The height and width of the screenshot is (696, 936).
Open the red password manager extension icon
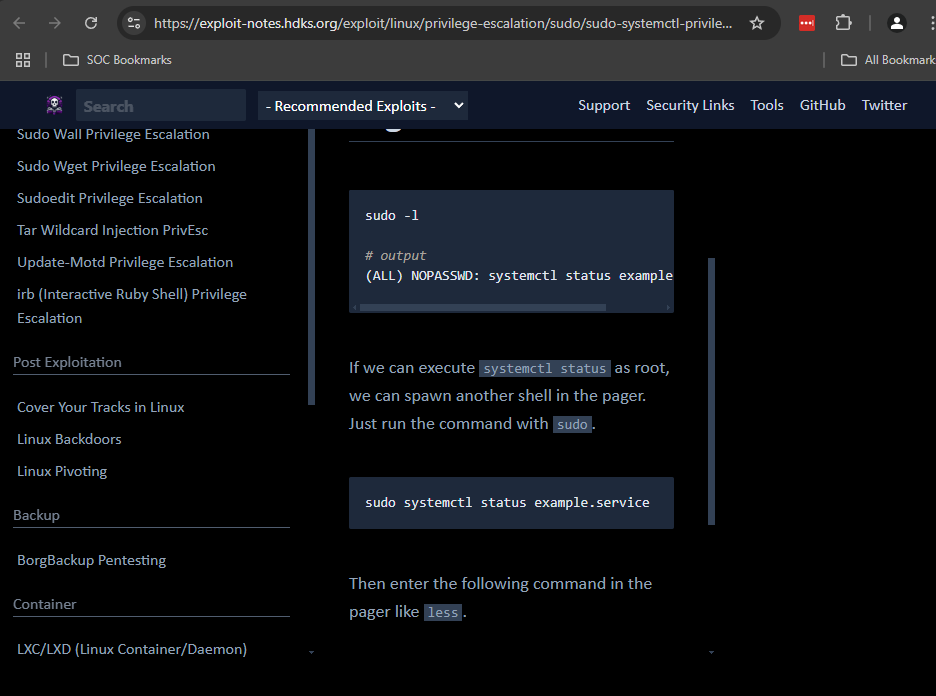807,23
